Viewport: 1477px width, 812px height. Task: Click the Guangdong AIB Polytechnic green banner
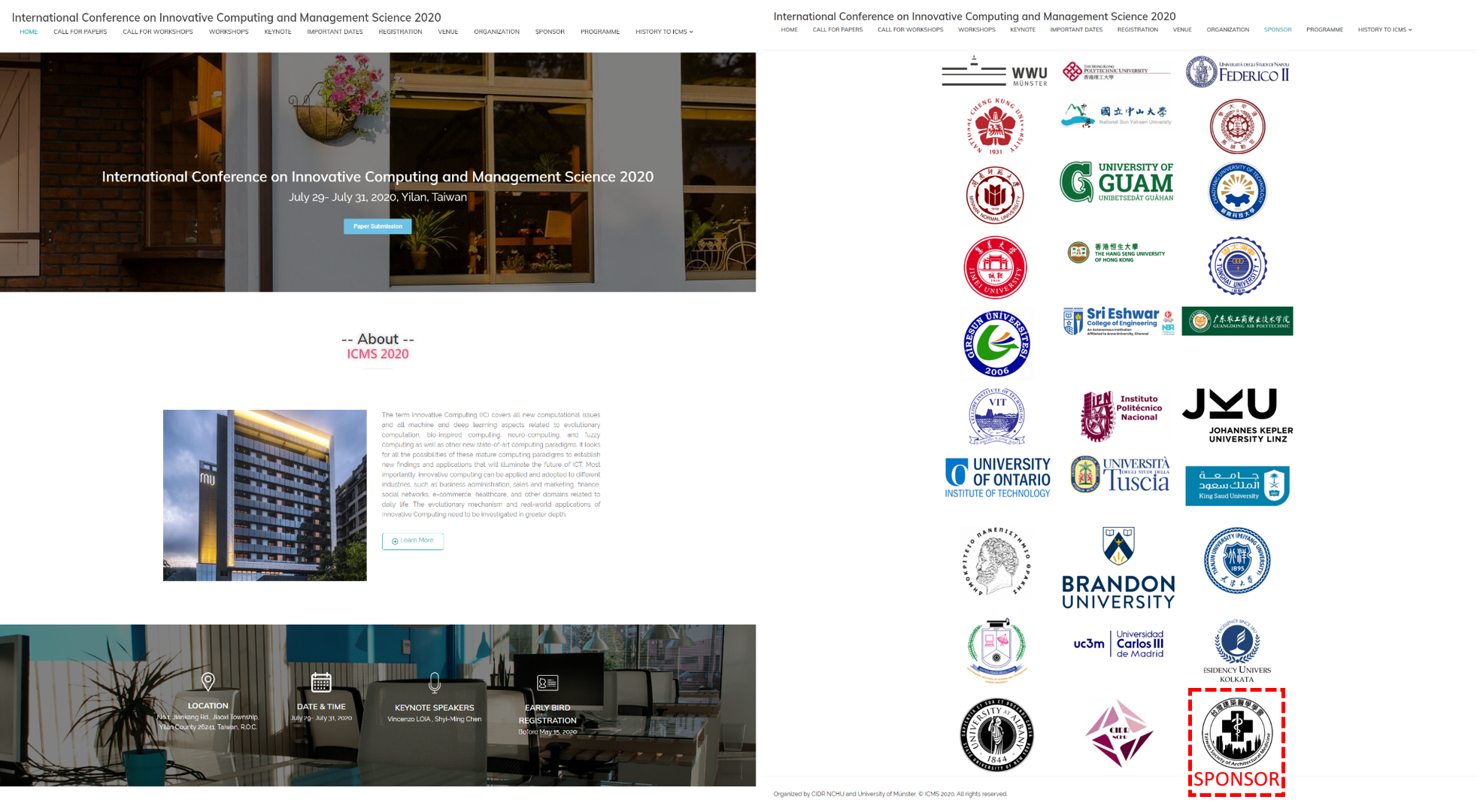tap(1237, 321)
